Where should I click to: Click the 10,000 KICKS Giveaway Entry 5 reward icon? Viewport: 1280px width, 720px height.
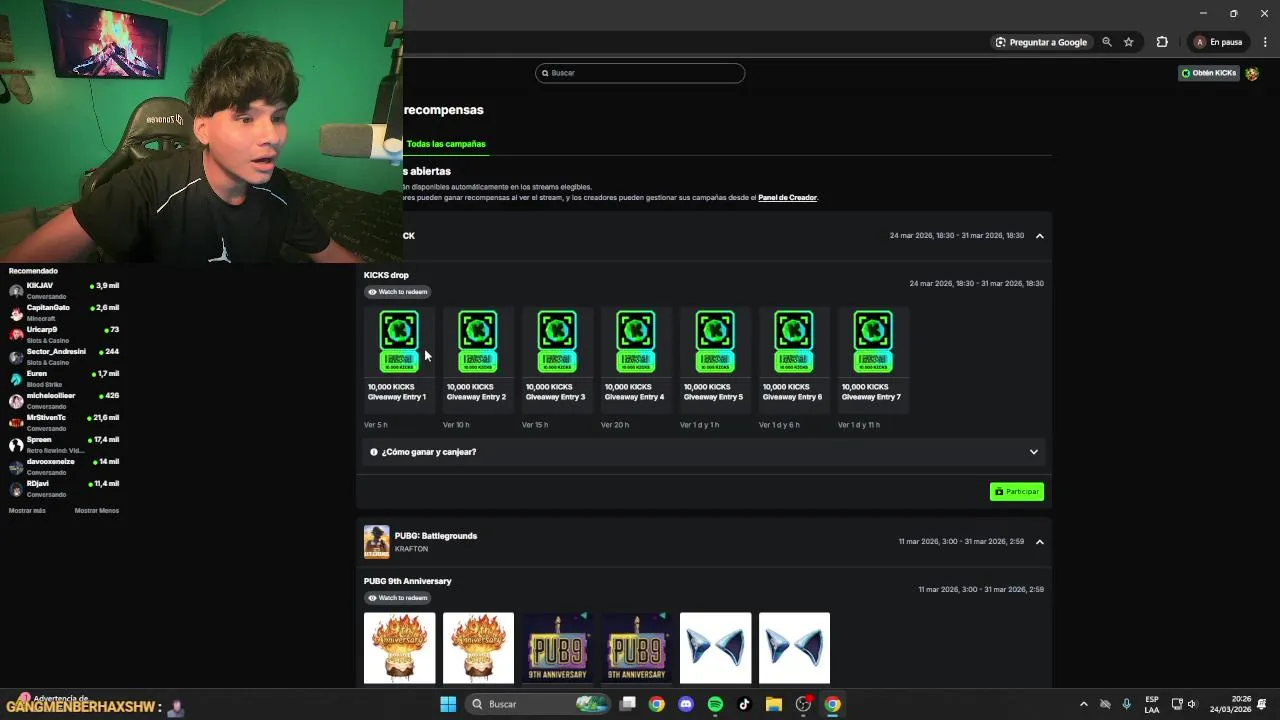coord(714,342)
